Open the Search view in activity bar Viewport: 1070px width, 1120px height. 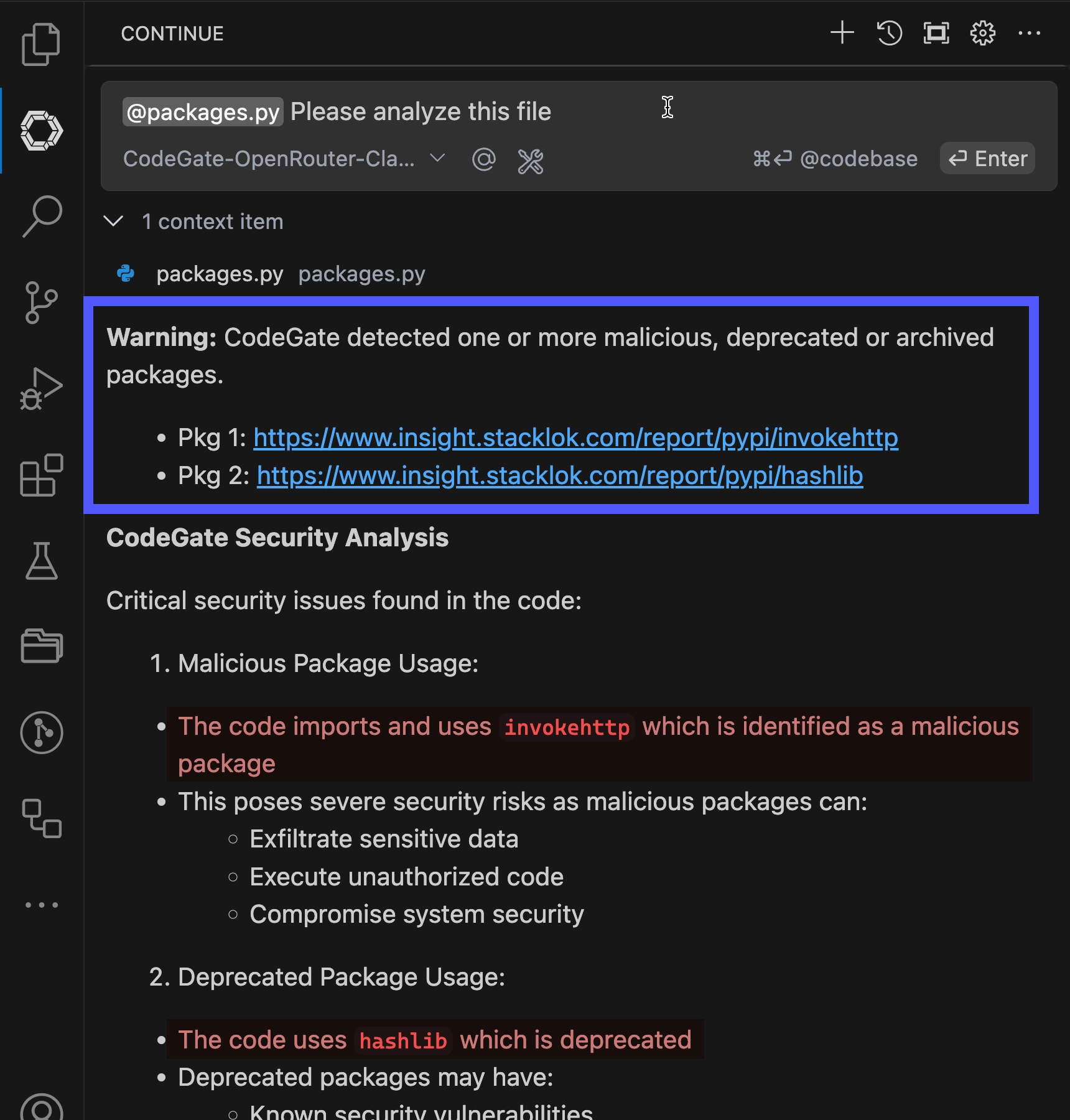[x=41, y=216]
